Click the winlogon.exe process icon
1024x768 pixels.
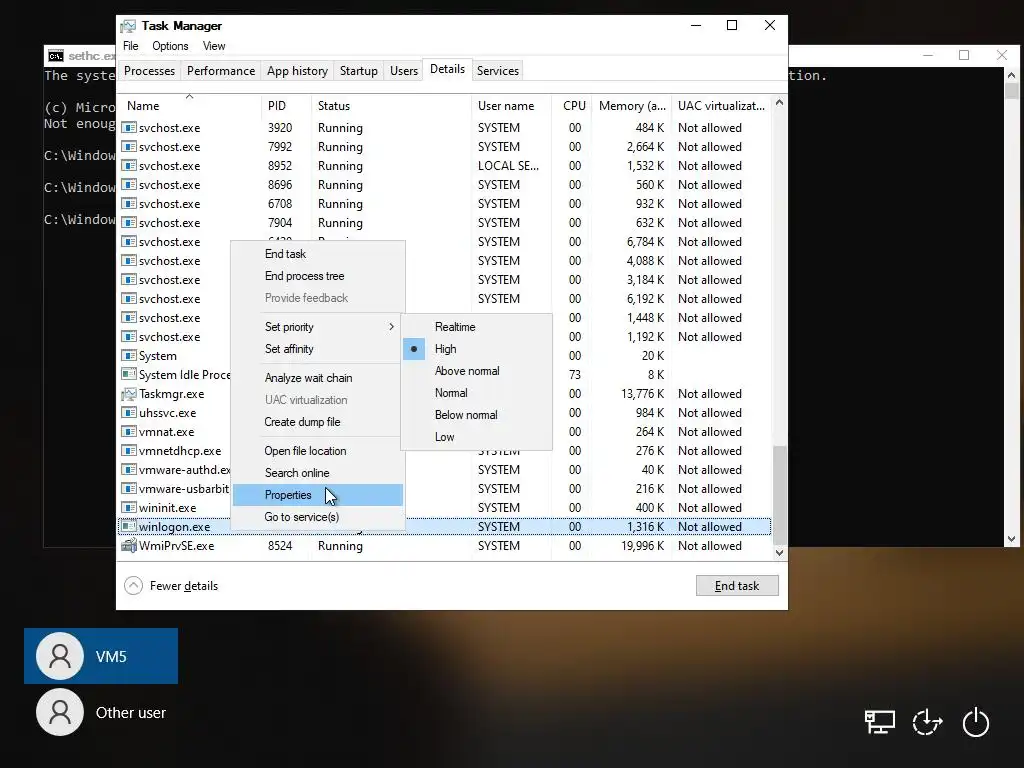[129, 527]
